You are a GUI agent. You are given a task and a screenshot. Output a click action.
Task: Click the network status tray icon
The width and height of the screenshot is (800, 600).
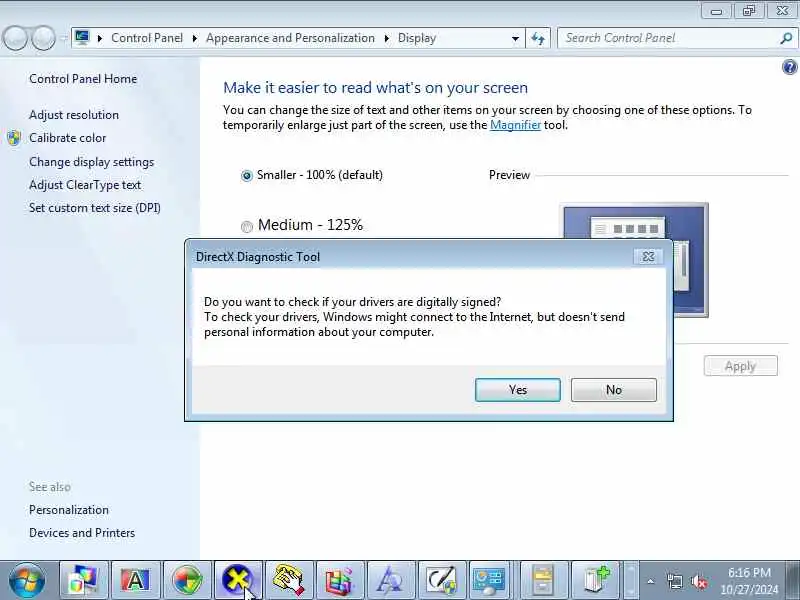point(675,581)
